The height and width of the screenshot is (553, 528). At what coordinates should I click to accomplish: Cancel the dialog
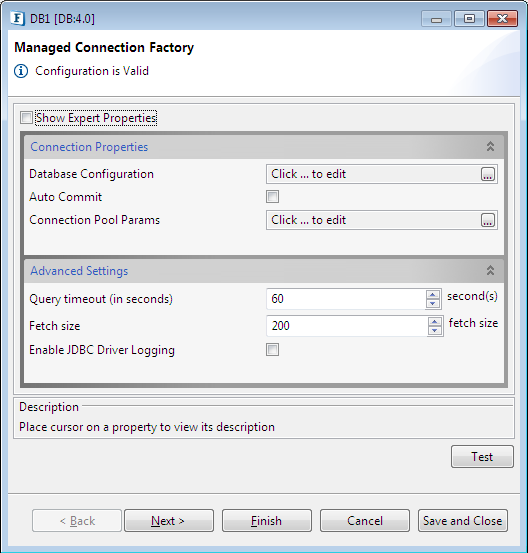point(365,521)
